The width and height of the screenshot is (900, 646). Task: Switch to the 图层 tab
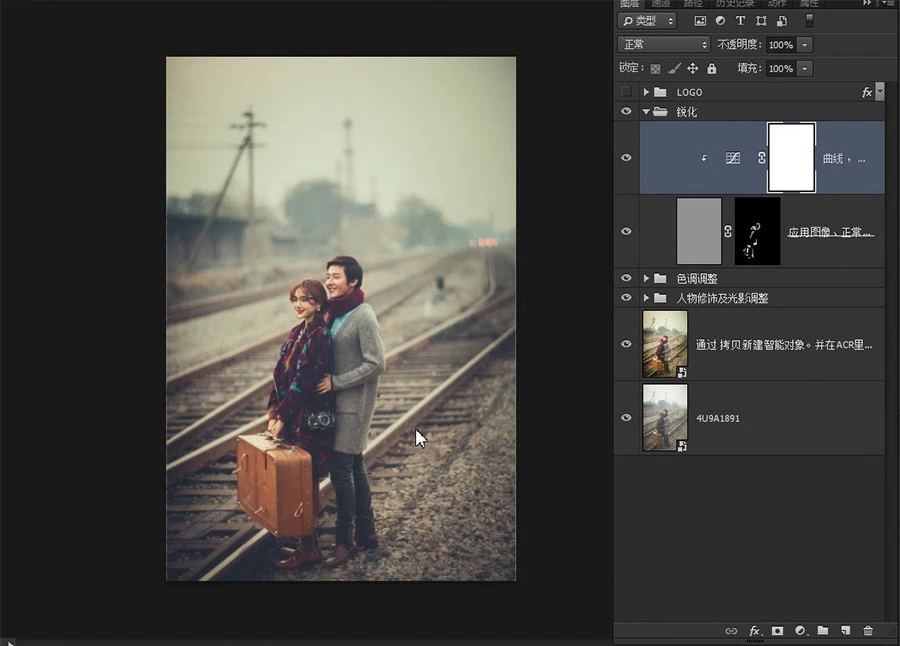pos(630,3)
